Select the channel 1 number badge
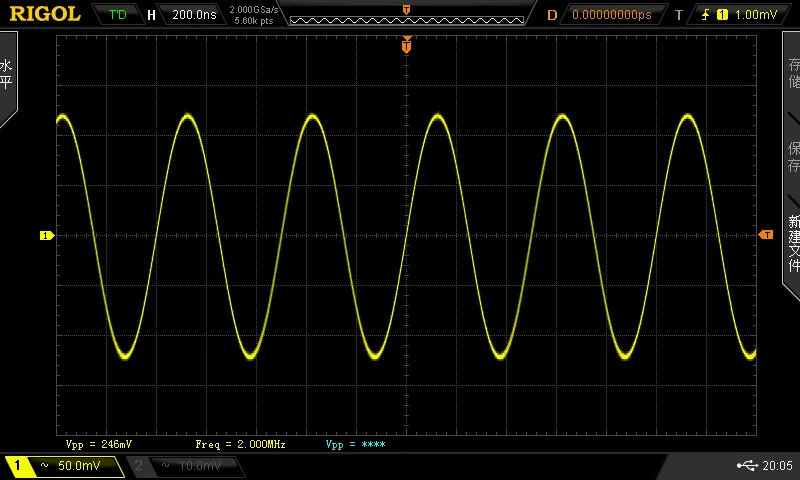The width and height of the screenshot is (800, 480). [17, 465]
